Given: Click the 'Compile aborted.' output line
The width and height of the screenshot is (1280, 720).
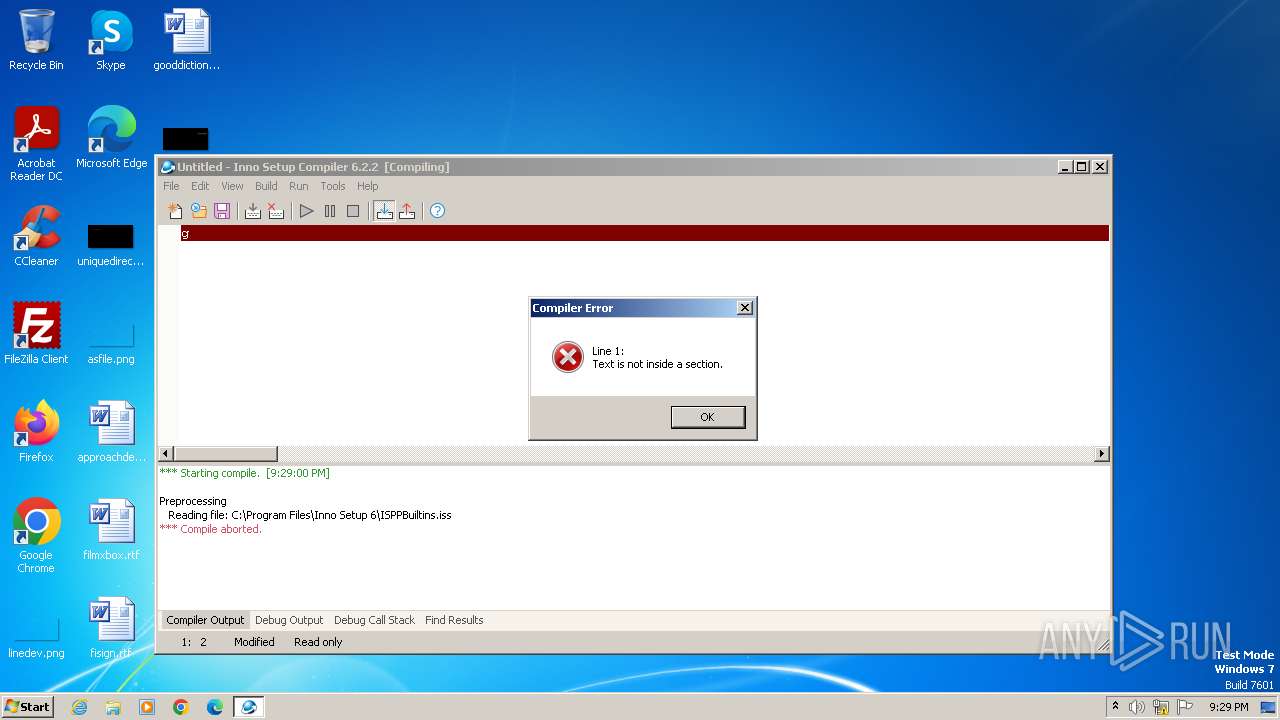Looking at the screenshot, I should [210, 529].
